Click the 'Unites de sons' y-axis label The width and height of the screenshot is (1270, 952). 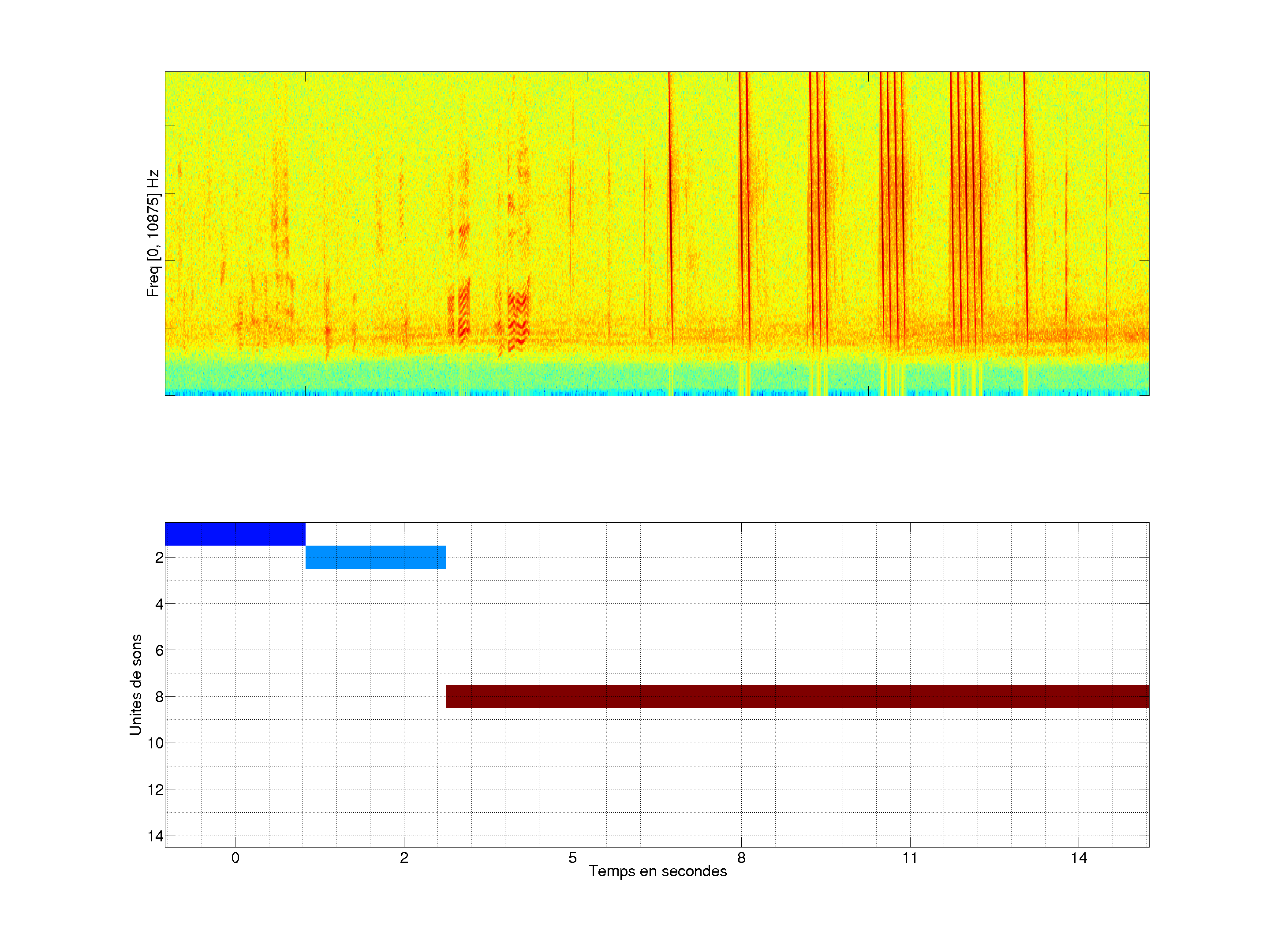(x=135, y=684)
